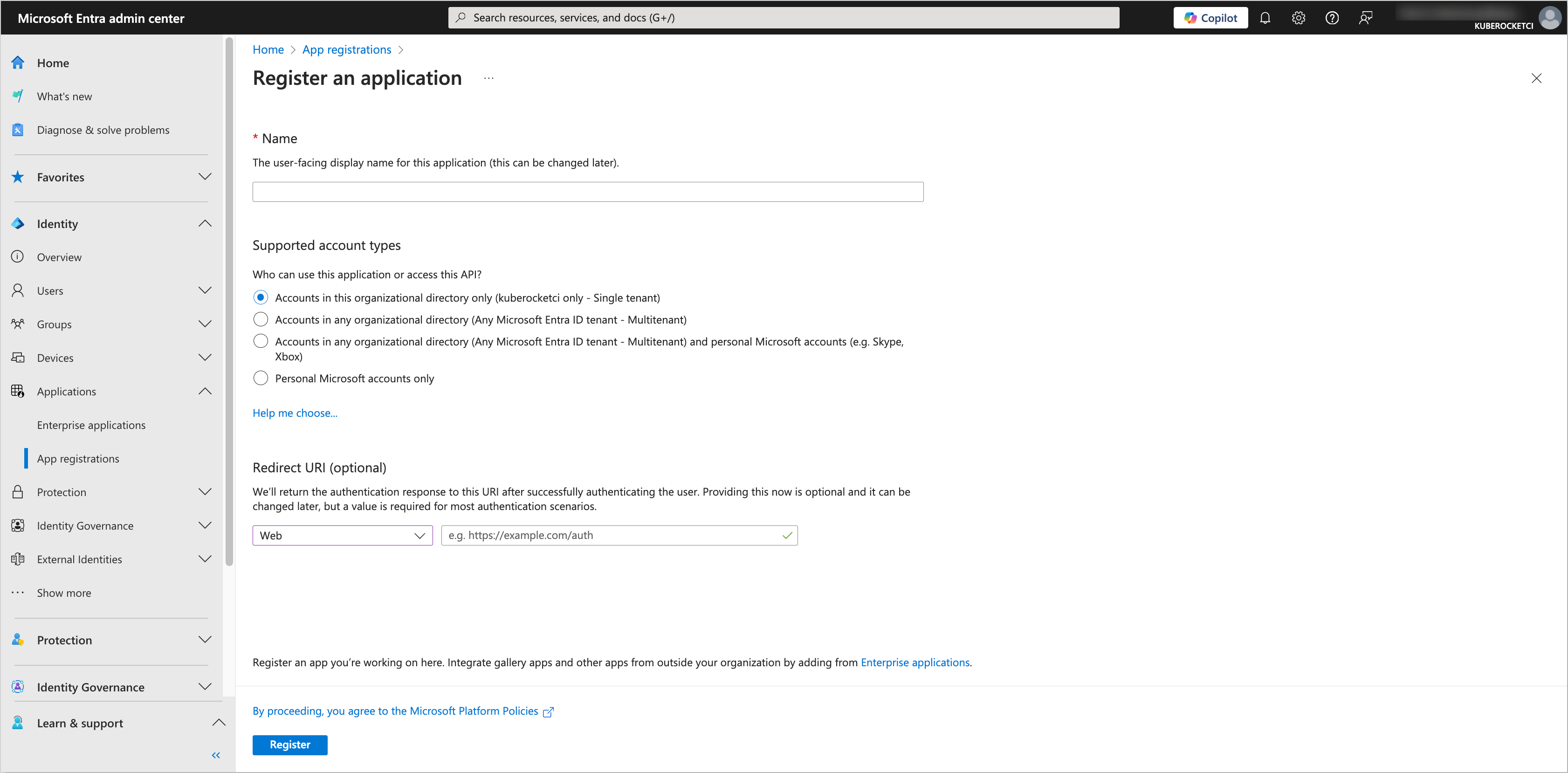Open App registrations menu item

click(79, 457)
